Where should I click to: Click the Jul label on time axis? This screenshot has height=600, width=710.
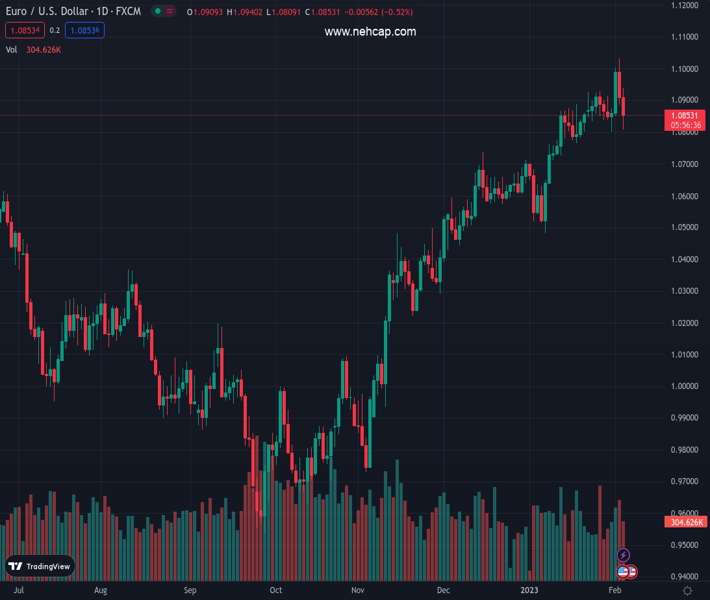pyautogui.click(x=18, y=591)
